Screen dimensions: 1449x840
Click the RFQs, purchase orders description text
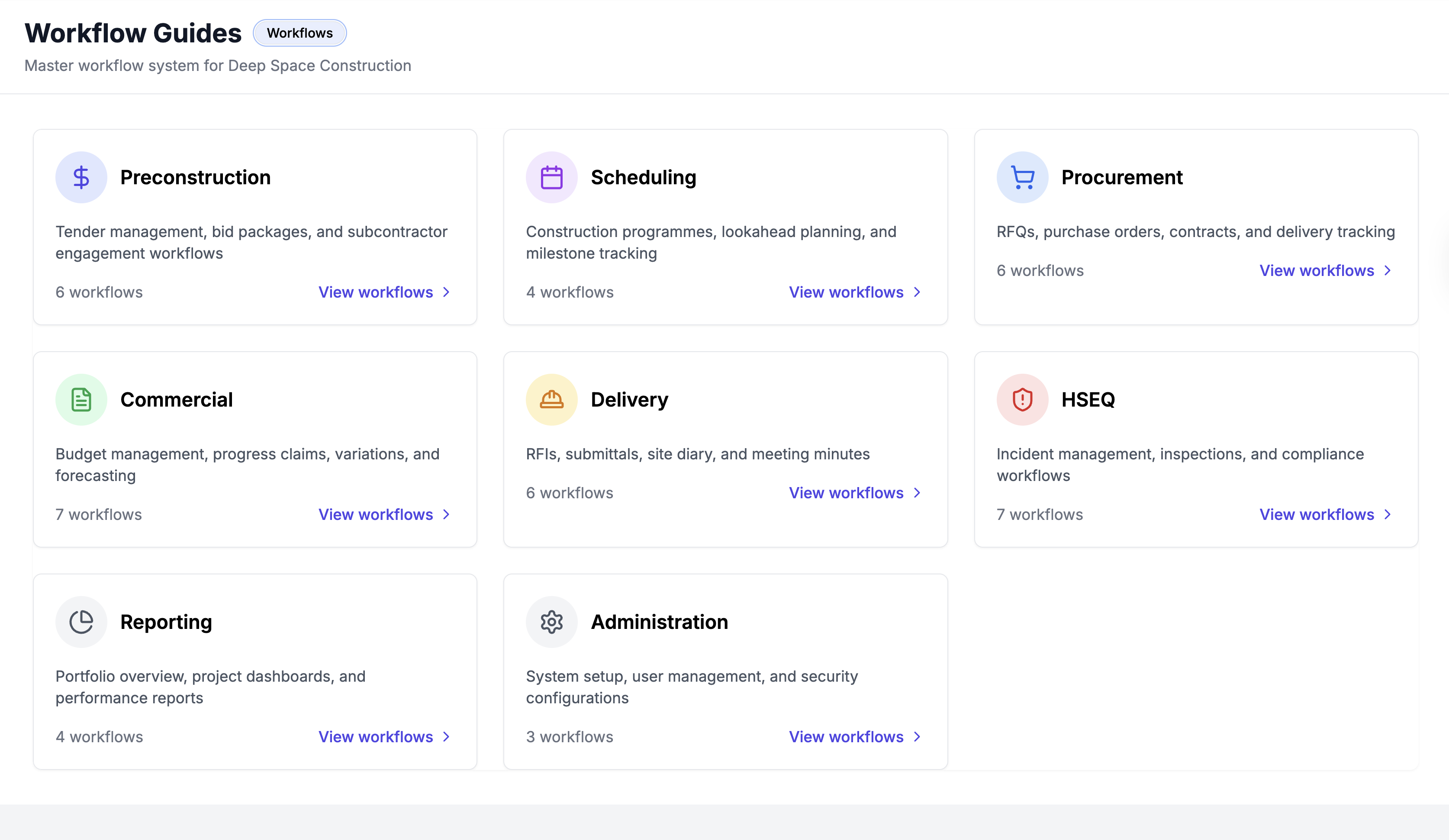[1195, 231]
